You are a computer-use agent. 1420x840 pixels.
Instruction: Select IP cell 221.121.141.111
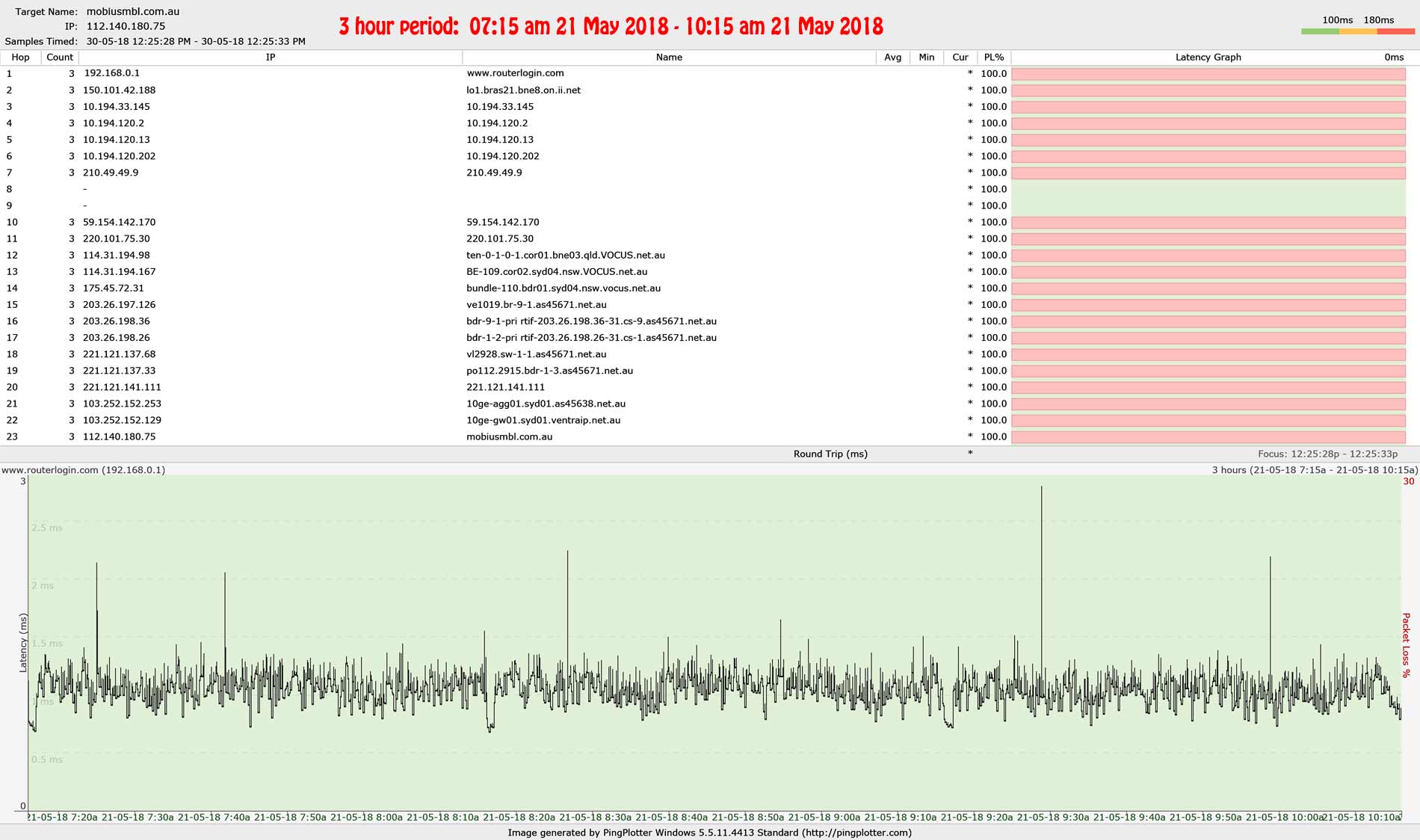coord(122,386)
